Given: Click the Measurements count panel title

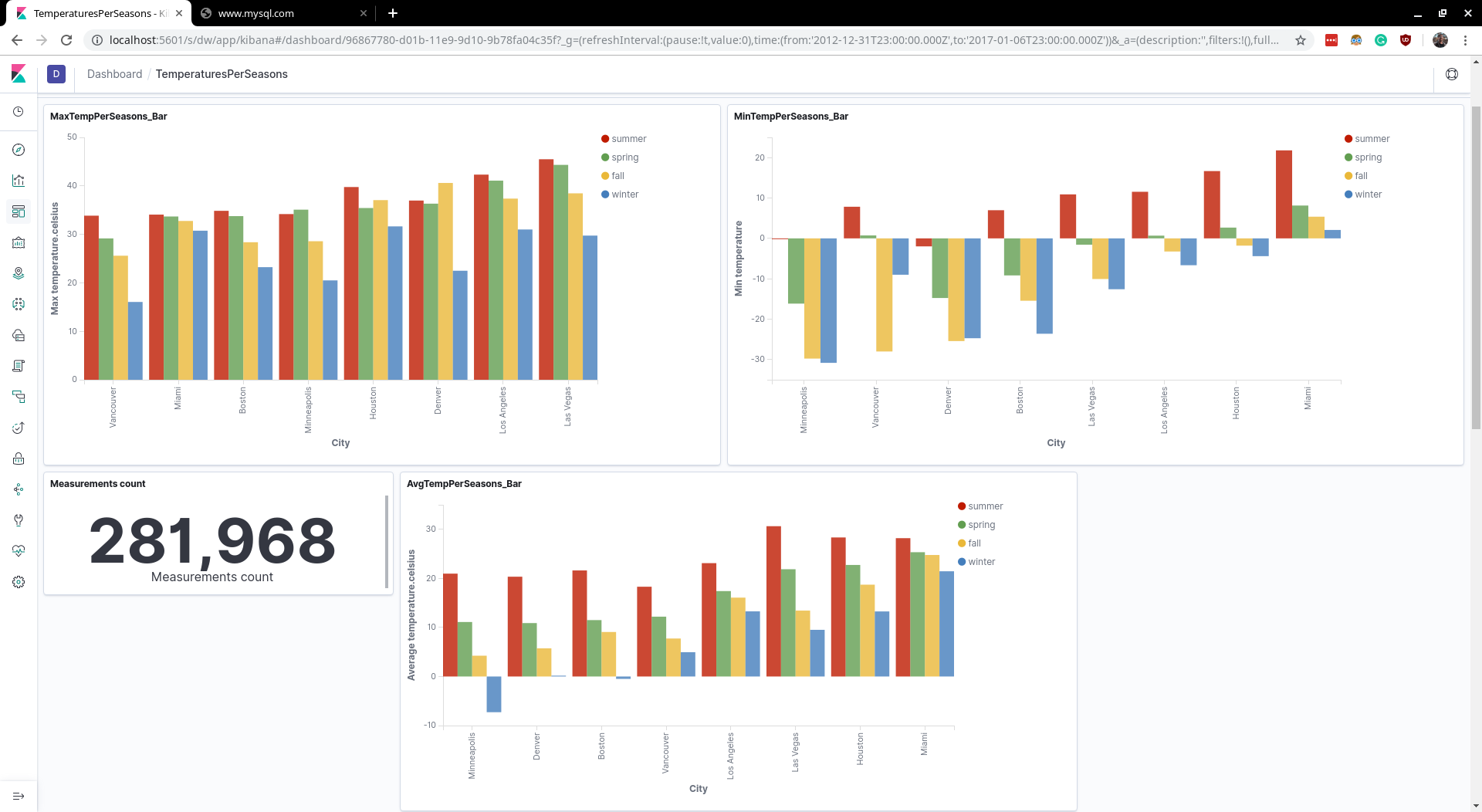Looking at the screenshot, I should pos(98,484).
